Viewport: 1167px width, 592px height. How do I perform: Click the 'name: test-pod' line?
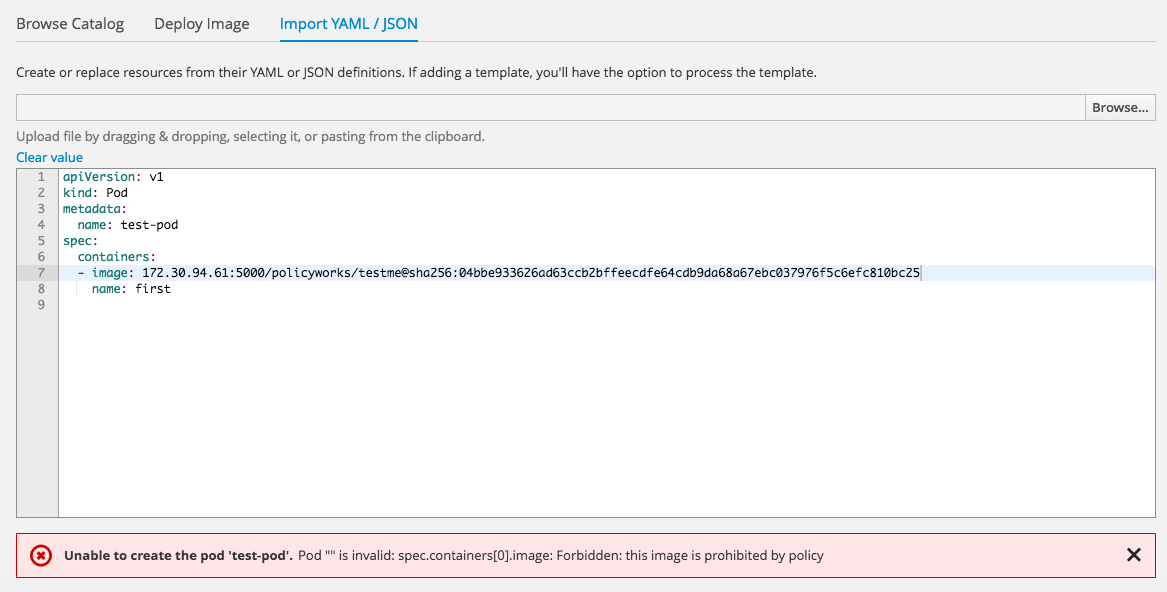pos(128,225)
